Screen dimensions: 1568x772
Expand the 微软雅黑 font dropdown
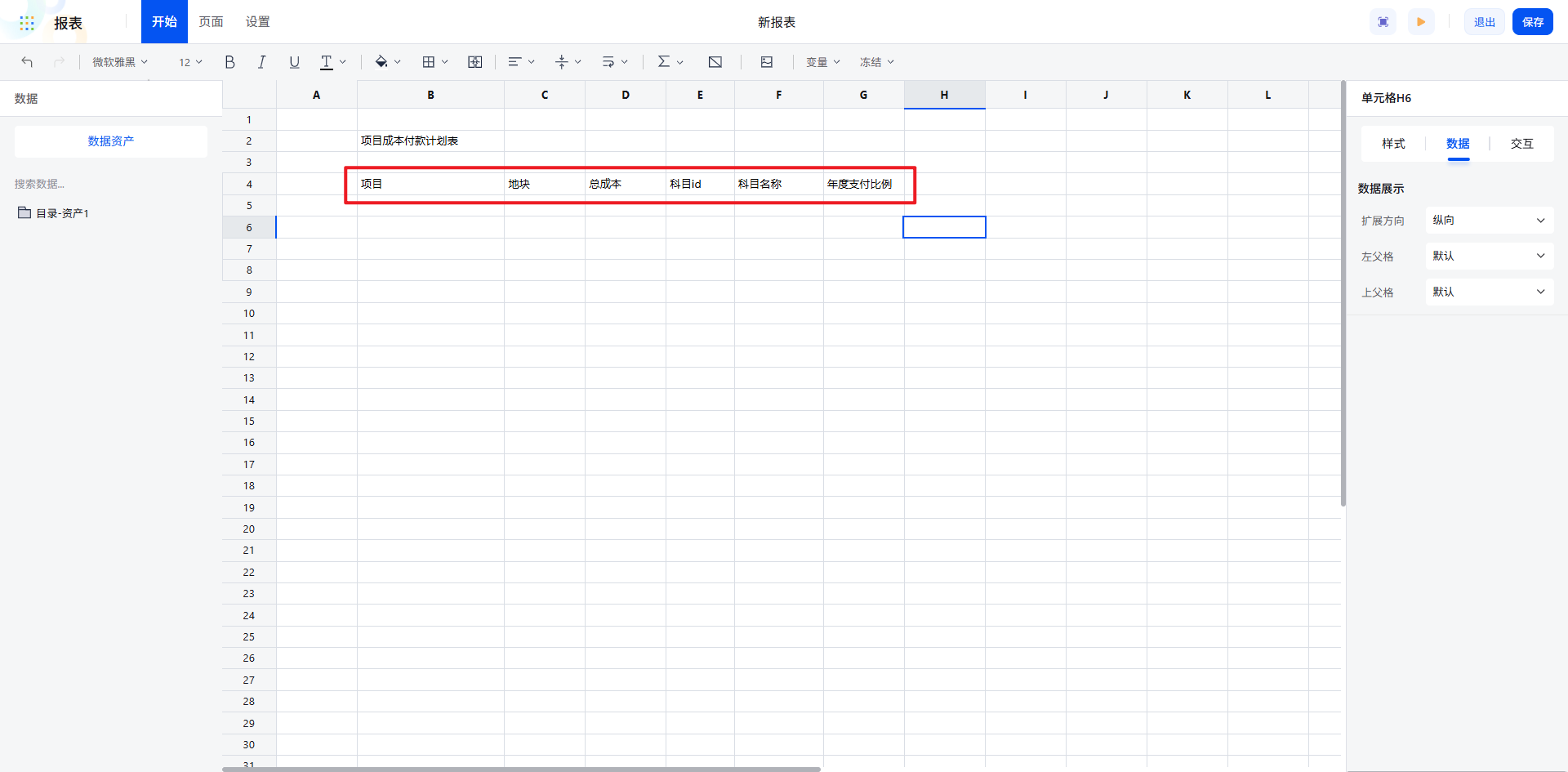coord(120,62)
